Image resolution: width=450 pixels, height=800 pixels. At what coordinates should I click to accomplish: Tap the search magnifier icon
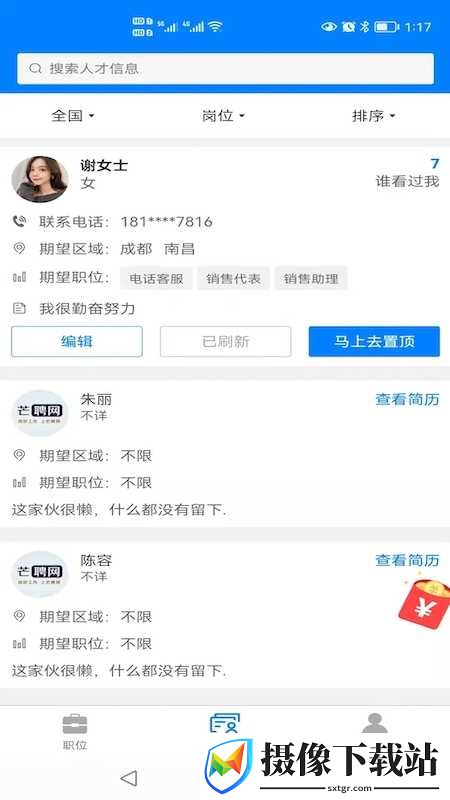35,68
